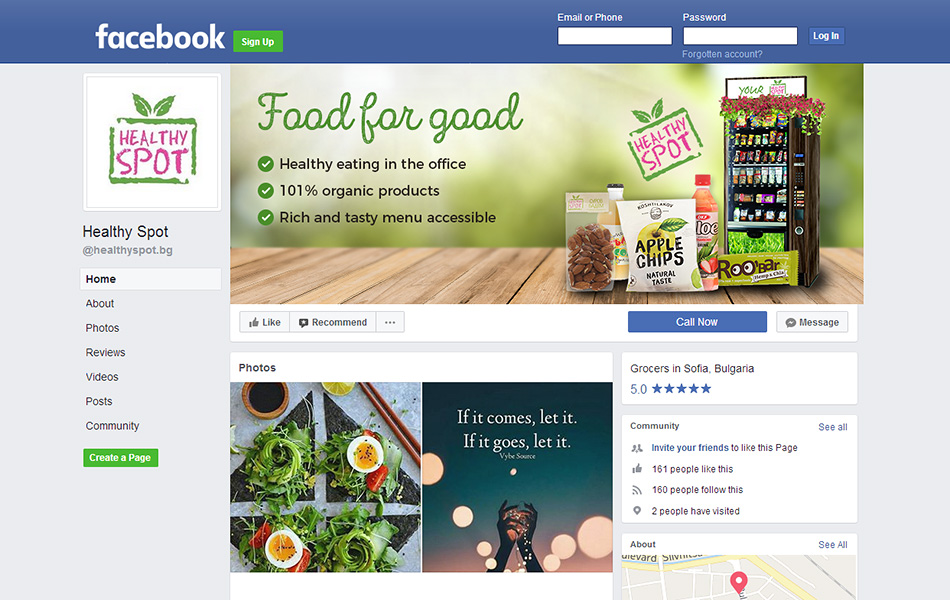Click the Like thumbs-up button
The width and height of the screenshot is (950, 600).
pyautogui.click(x=265, y=322)
